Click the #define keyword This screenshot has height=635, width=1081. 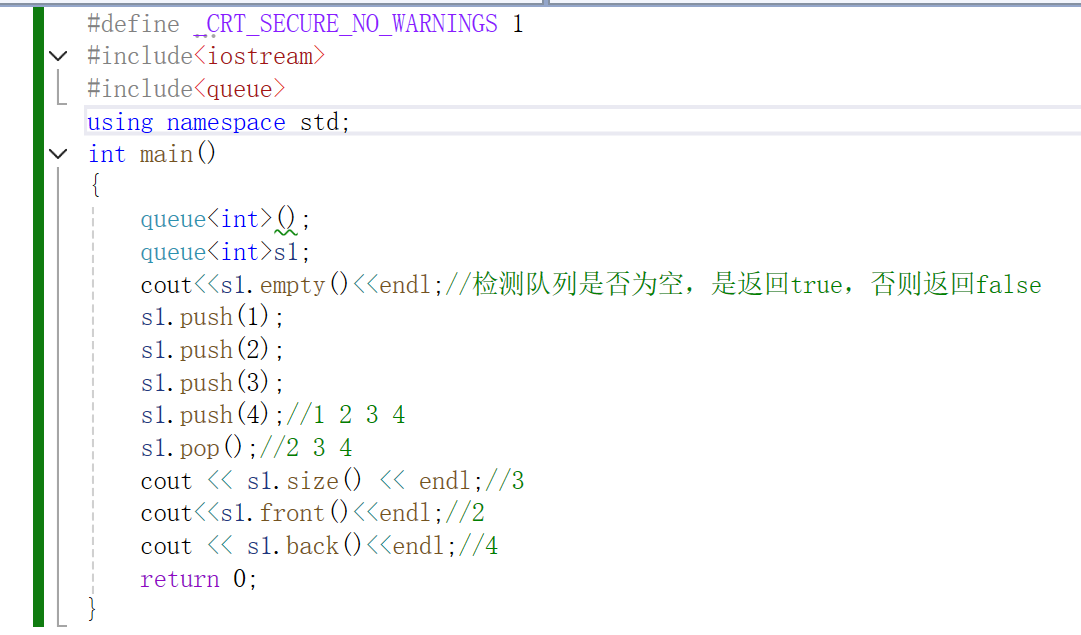tap(133, 24)
